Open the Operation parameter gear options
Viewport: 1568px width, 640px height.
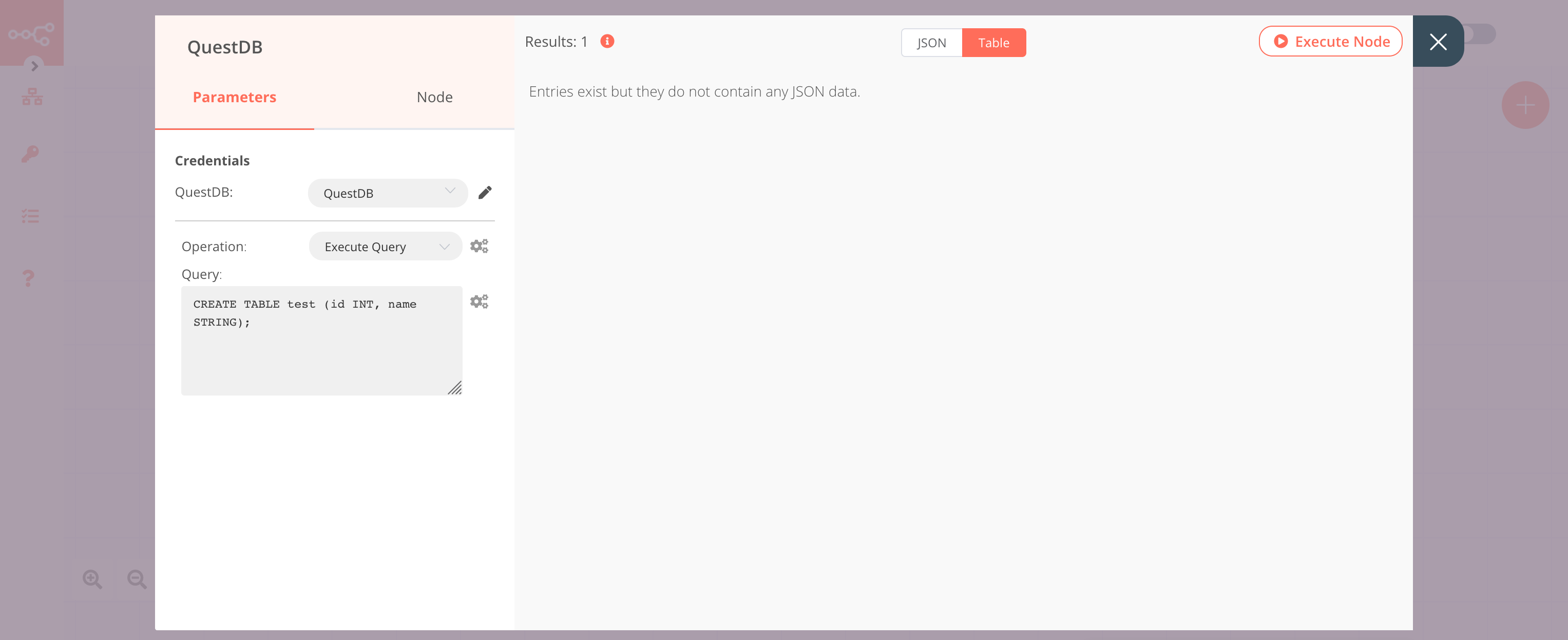[x=479, y=246]
